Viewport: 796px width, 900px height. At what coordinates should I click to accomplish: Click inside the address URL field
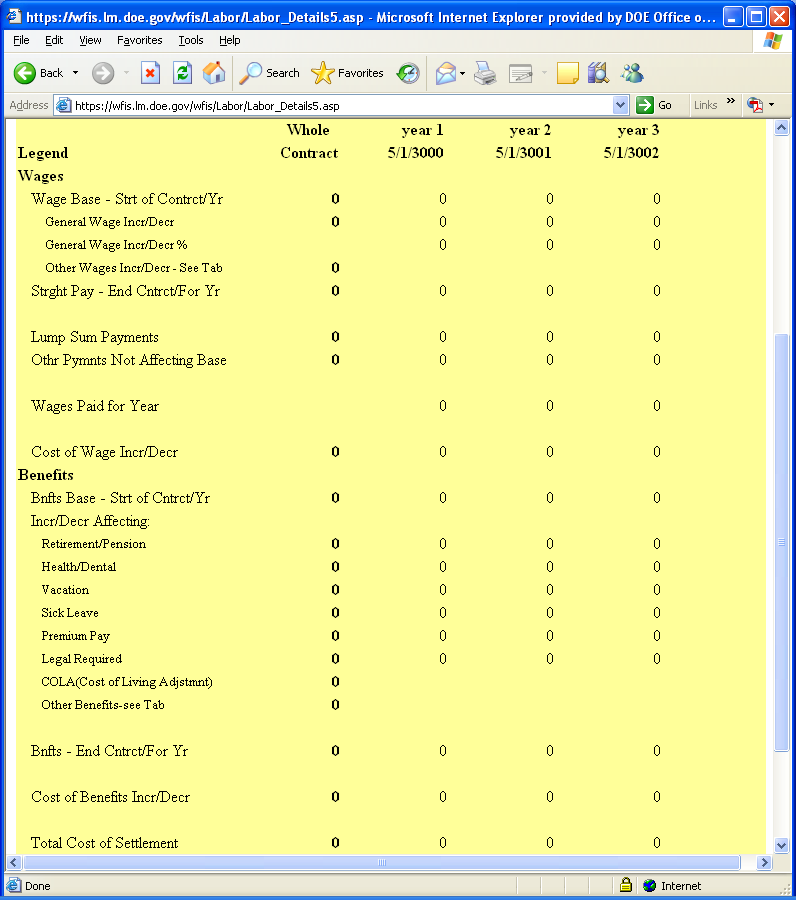342,106
